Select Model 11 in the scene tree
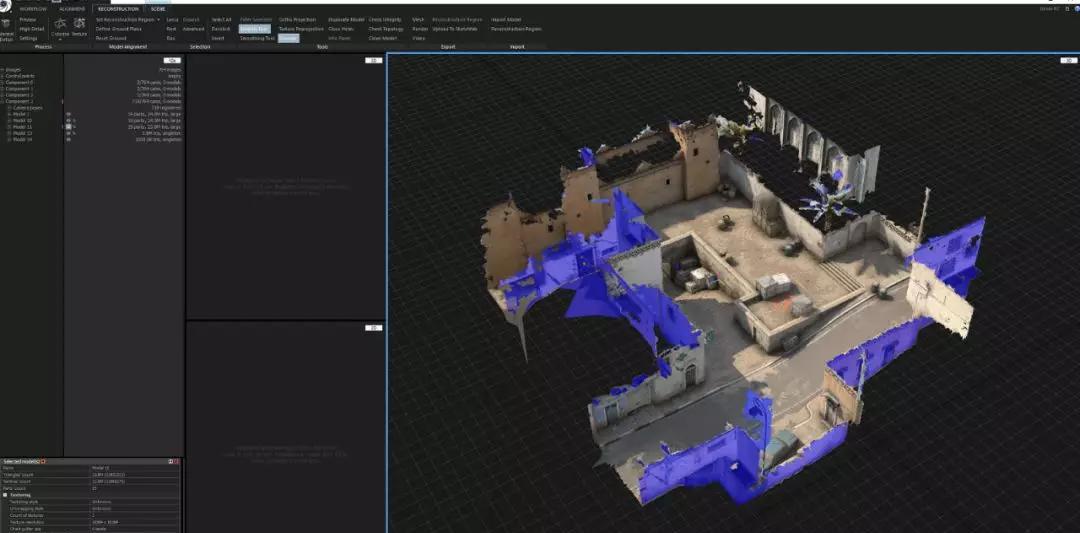The image size is (1080, 533). (23, 127)
